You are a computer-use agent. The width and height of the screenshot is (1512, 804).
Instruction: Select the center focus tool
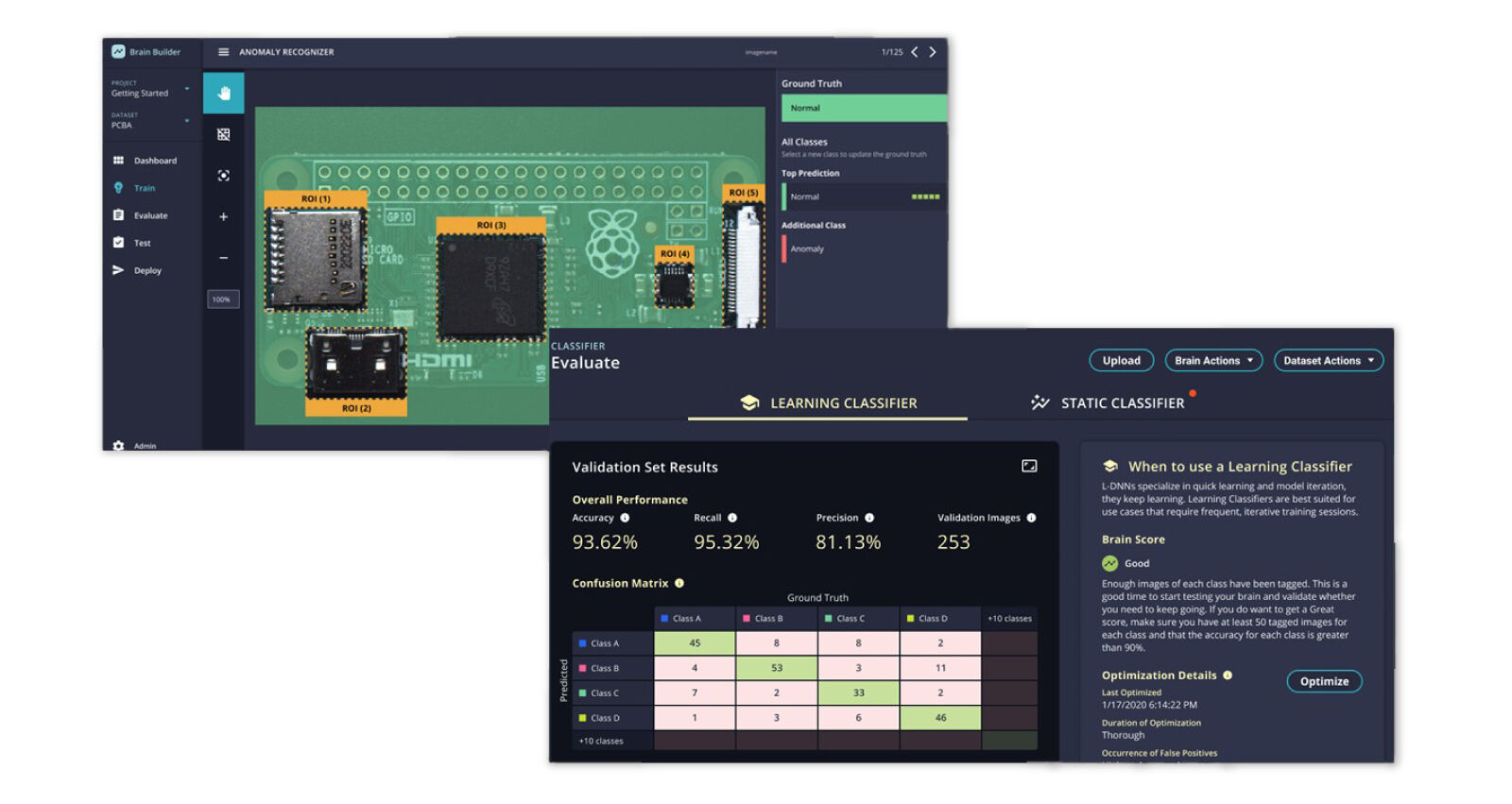coord(224,176)
